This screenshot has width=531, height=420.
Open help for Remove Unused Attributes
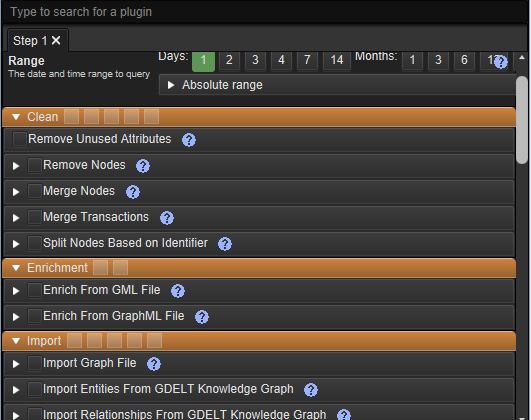(189, 140)
